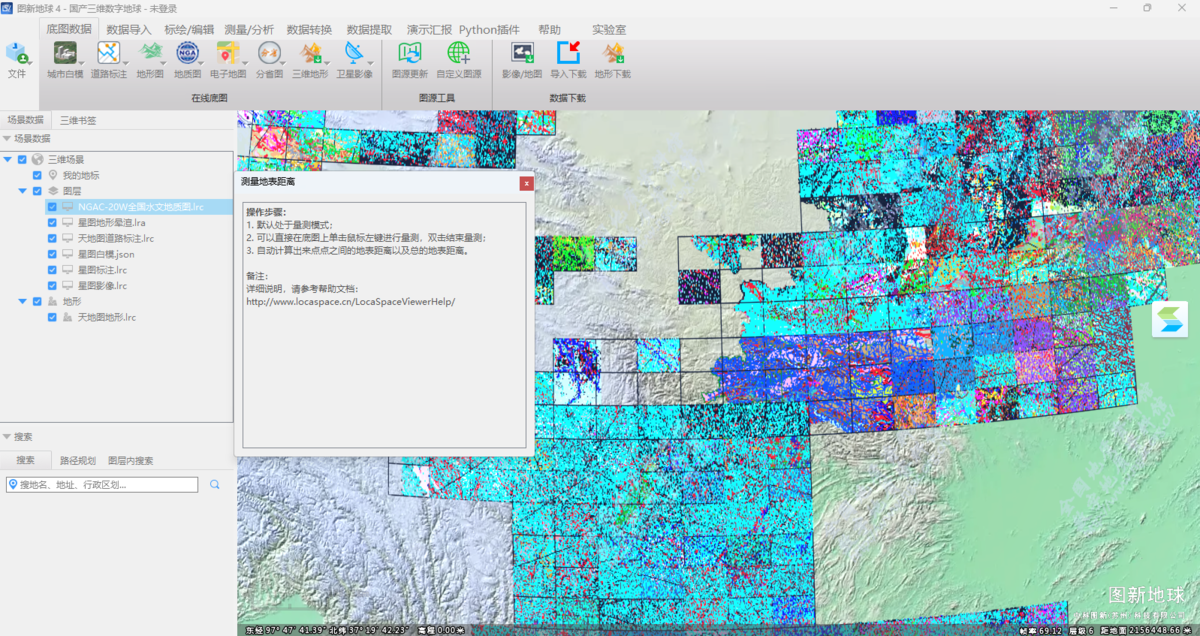This screenshot has width=1200, height=636.
Task: Open the 自定义图源 custom source icon
Action: click(x=458, y=54)
